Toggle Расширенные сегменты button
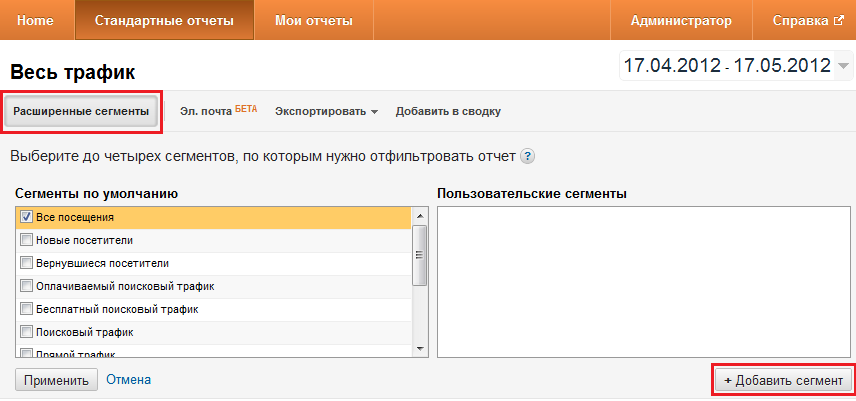The image size is (856, 401). 81,111
